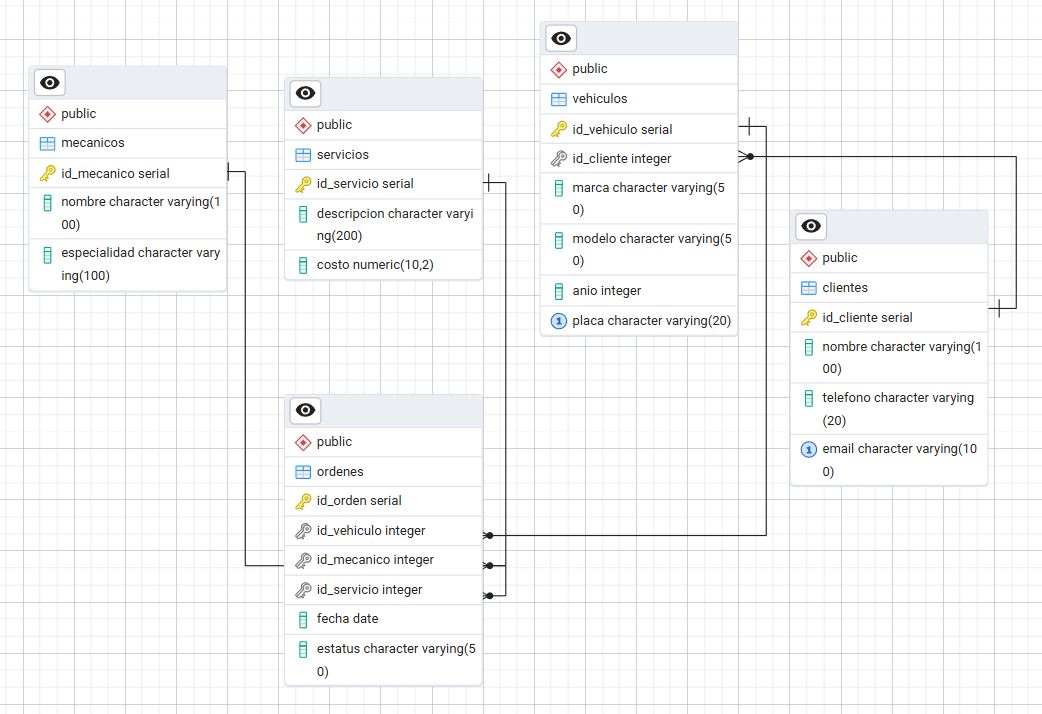The image size is (1042, 714).
Task: Click the column icon beside costo numeric
Action: 303,265
